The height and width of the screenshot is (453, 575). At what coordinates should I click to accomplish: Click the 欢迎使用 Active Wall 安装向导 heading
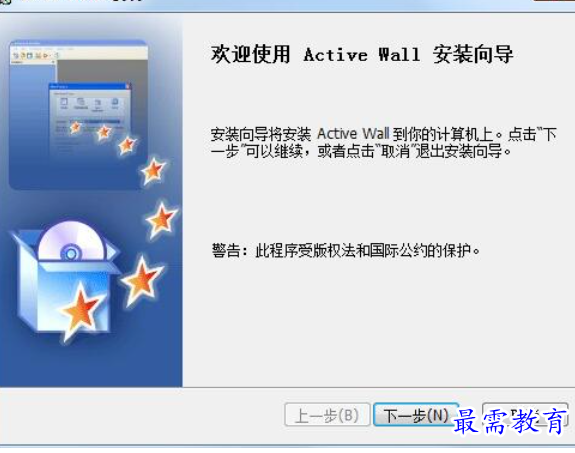tap(362, 54)
